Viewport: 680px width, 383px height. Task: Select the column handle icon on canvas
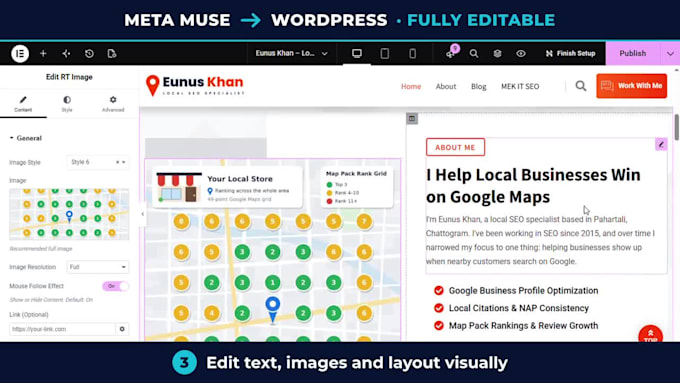(412, 118)
